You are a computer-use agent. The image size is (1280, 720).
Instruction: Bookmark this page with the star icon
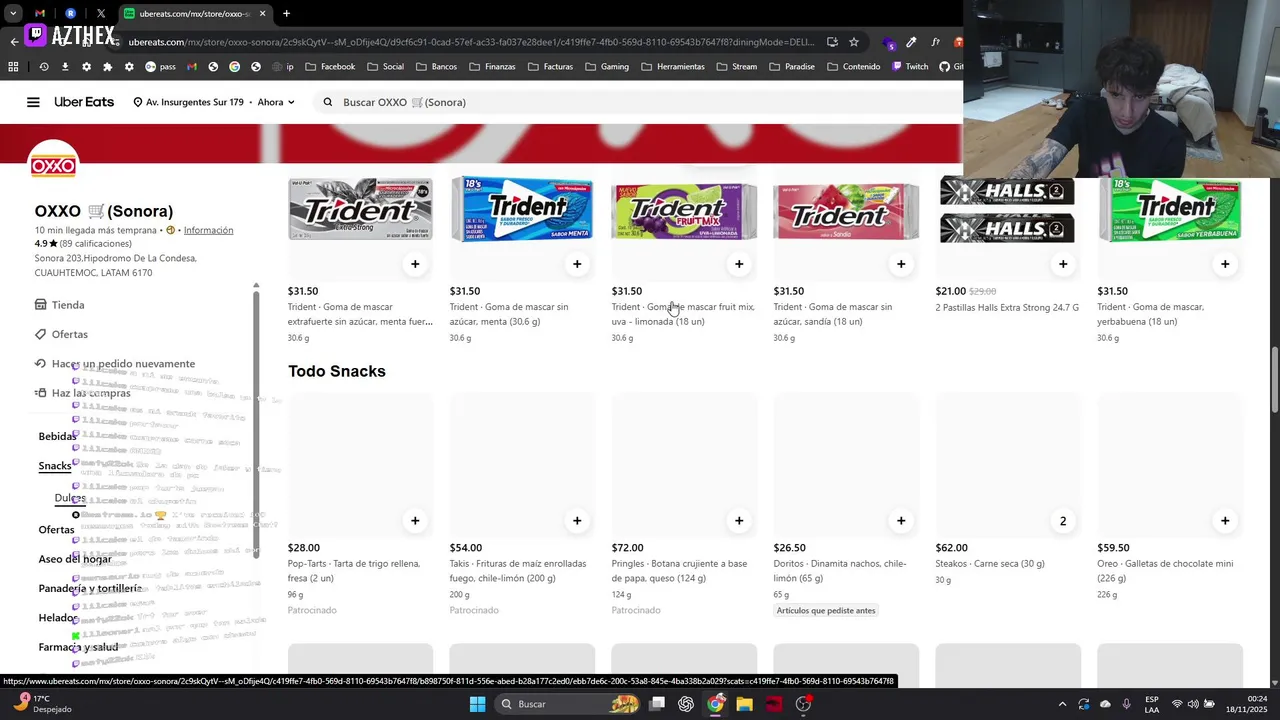pos(854,42)
